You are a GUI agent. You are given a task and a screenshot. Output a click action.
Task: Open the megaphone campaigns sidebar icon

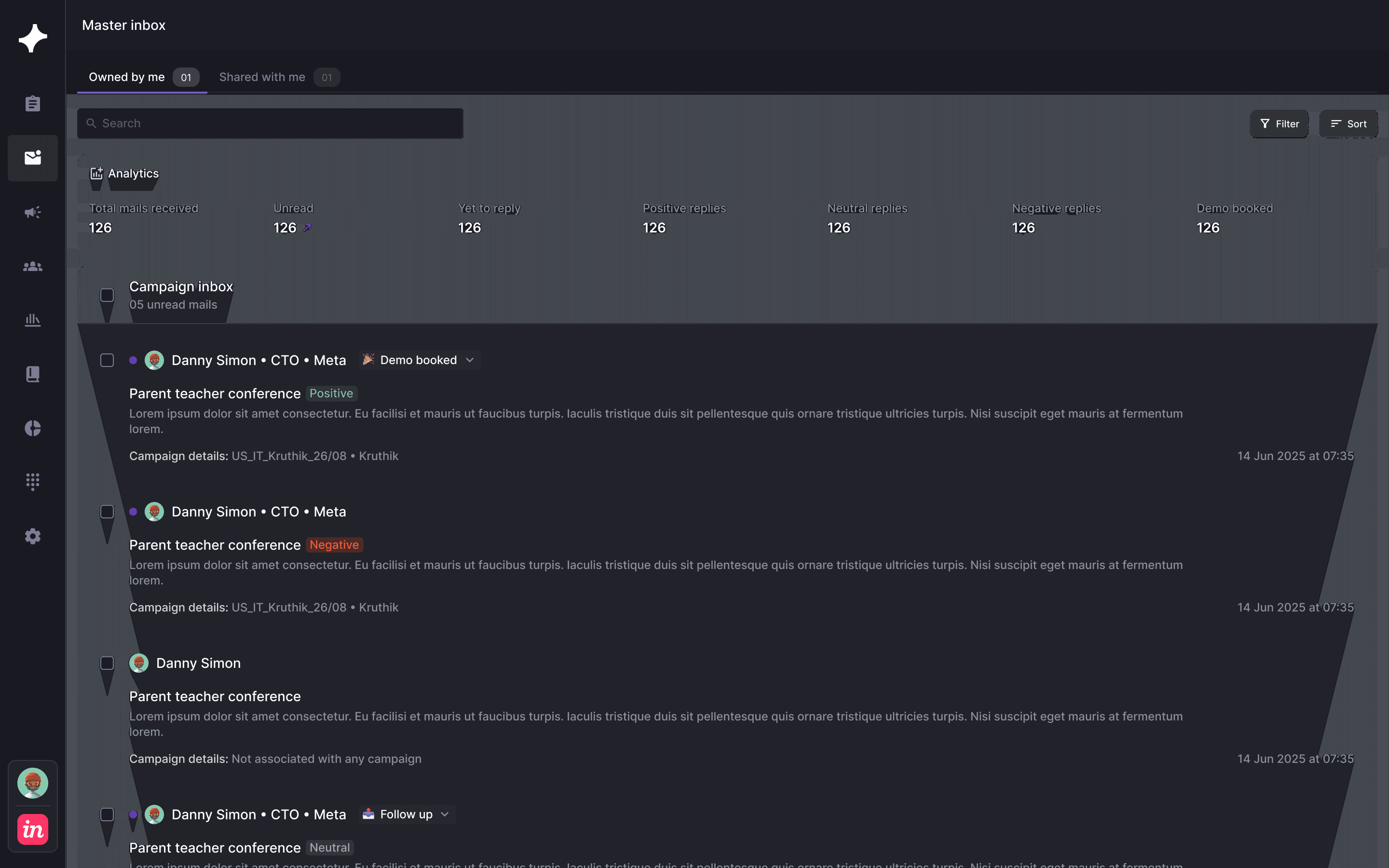[33, 212]
